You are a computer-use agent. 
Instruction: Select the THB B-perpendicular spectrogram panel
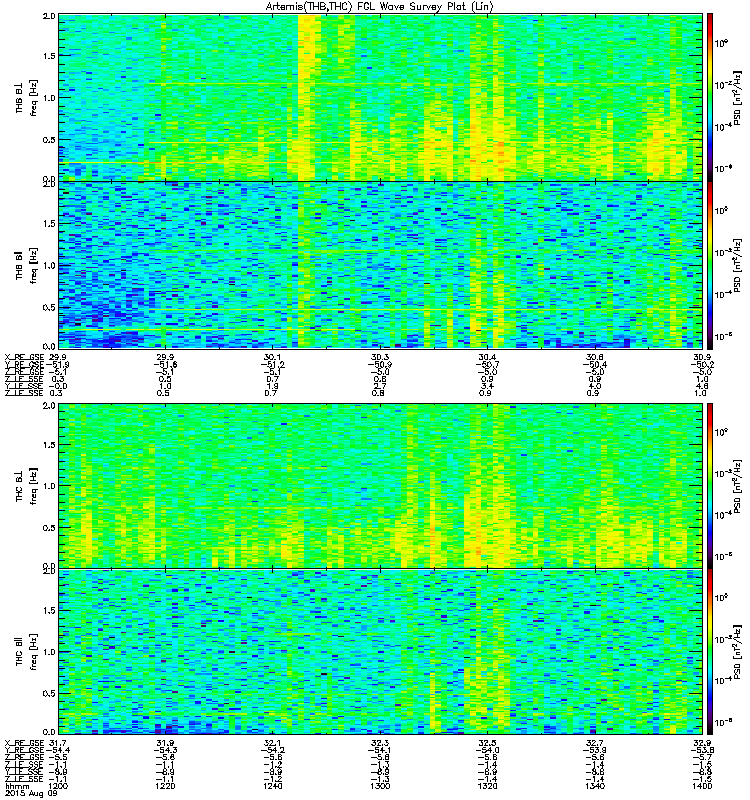pyautogui.click(x=381, y=97)
